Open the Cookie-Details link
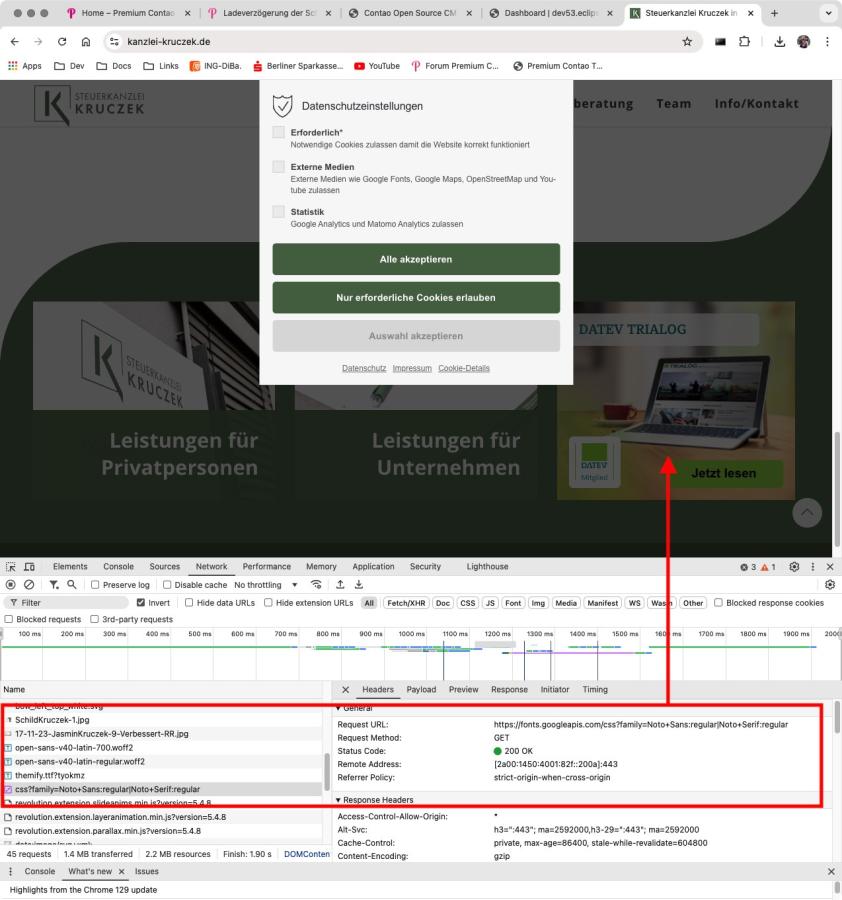Screen dimensions: 842x900 pyautogui.click(x=464, y=368)
